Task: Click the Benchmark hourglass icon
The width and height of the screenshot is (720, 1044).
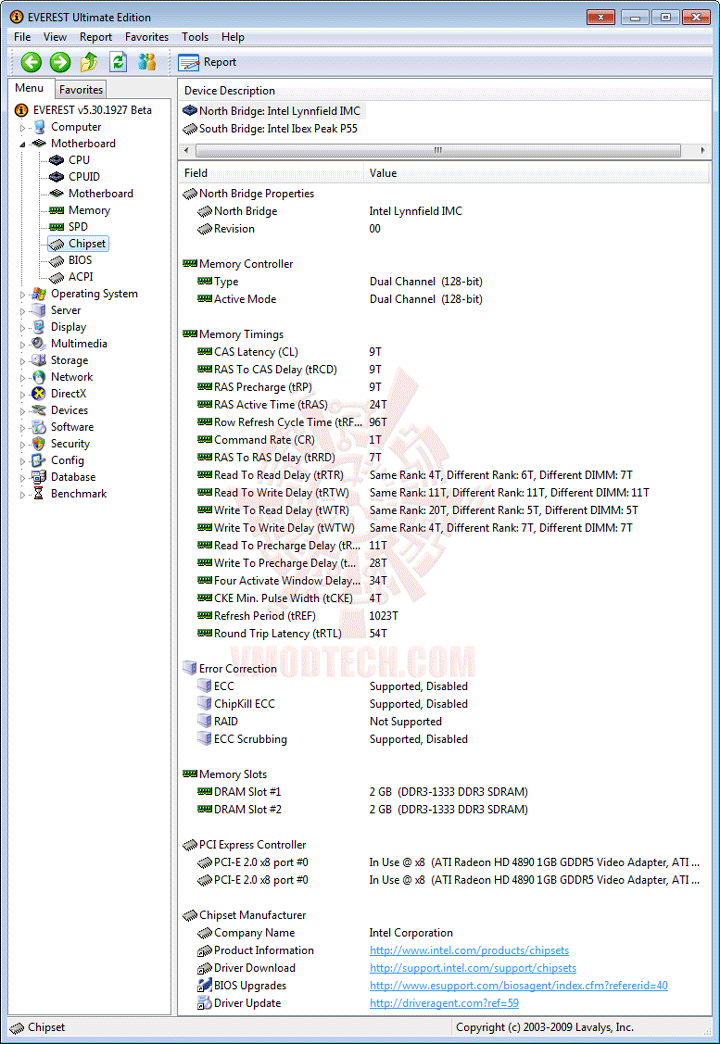Action: [39, 493]
